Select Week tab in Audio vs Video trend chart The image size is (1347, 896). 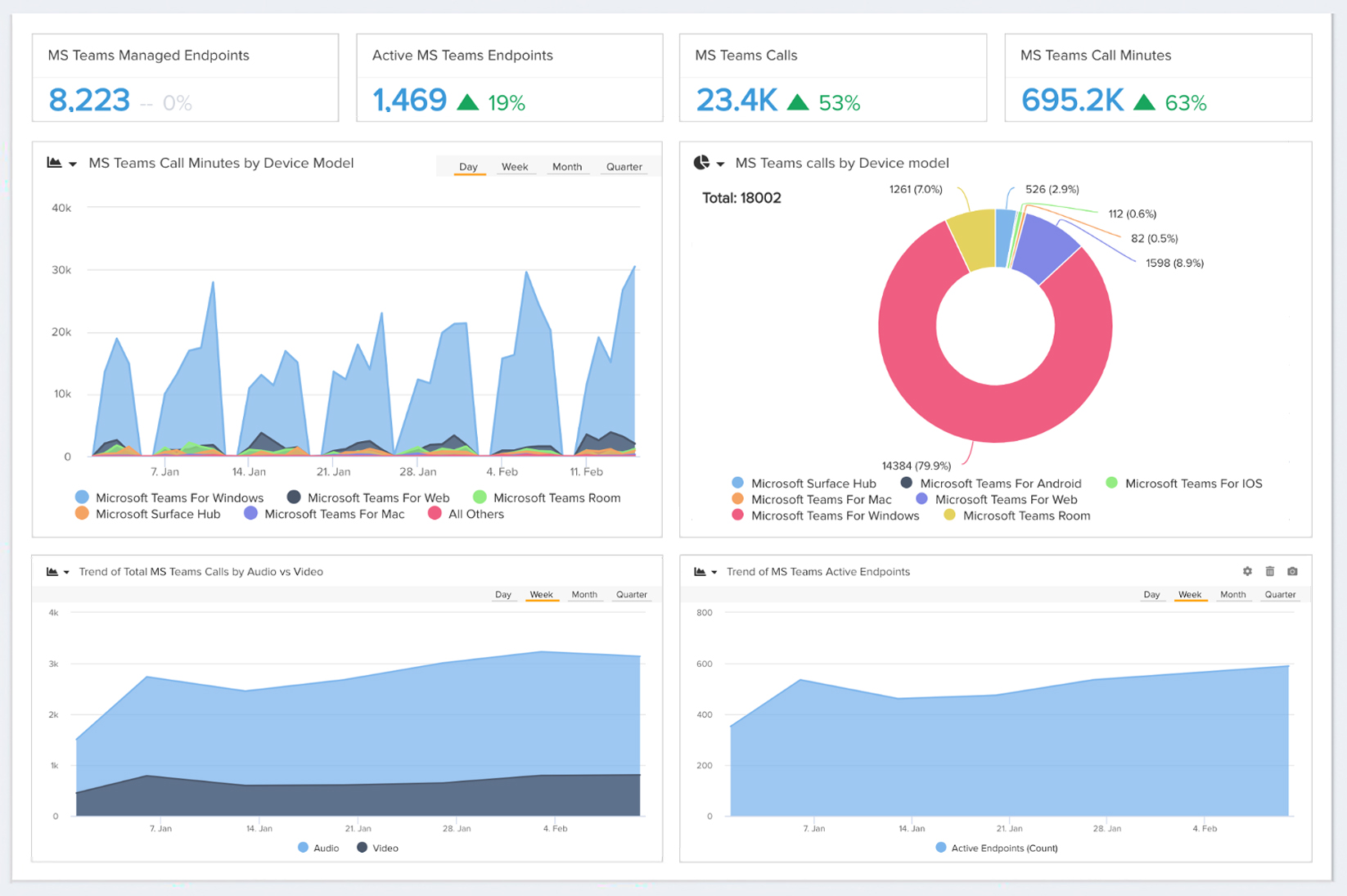[542, 595]
